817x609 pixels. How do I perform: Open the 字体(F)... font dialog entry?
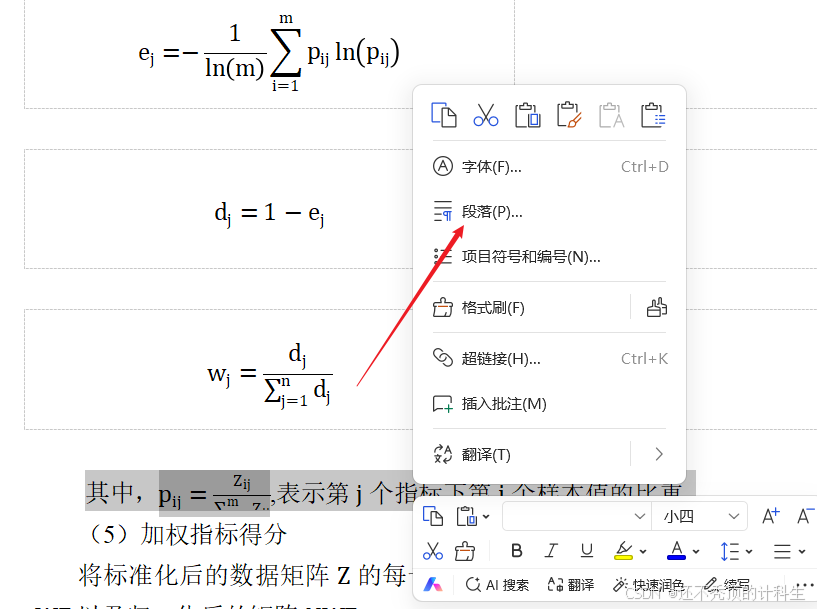[x=550, y=167]
